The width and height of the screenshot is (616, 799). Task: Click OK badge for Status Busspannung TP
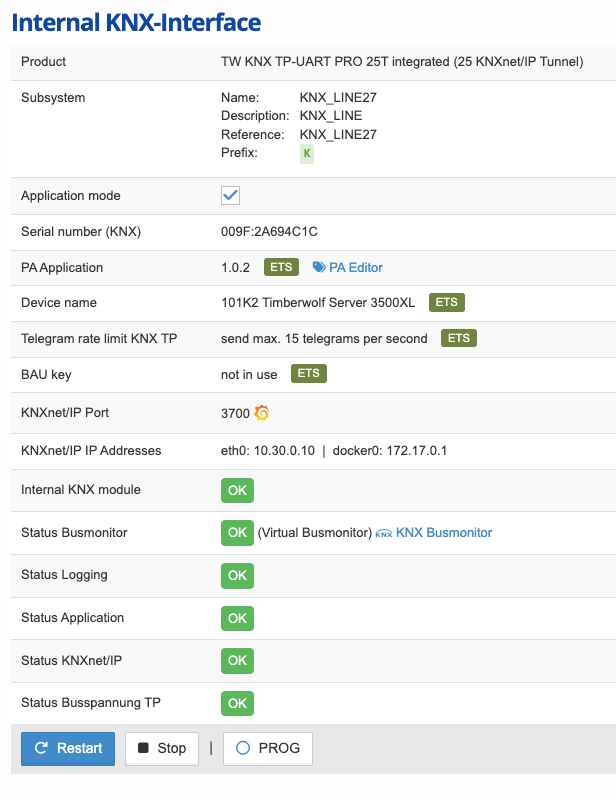click(x=237, y=703)
